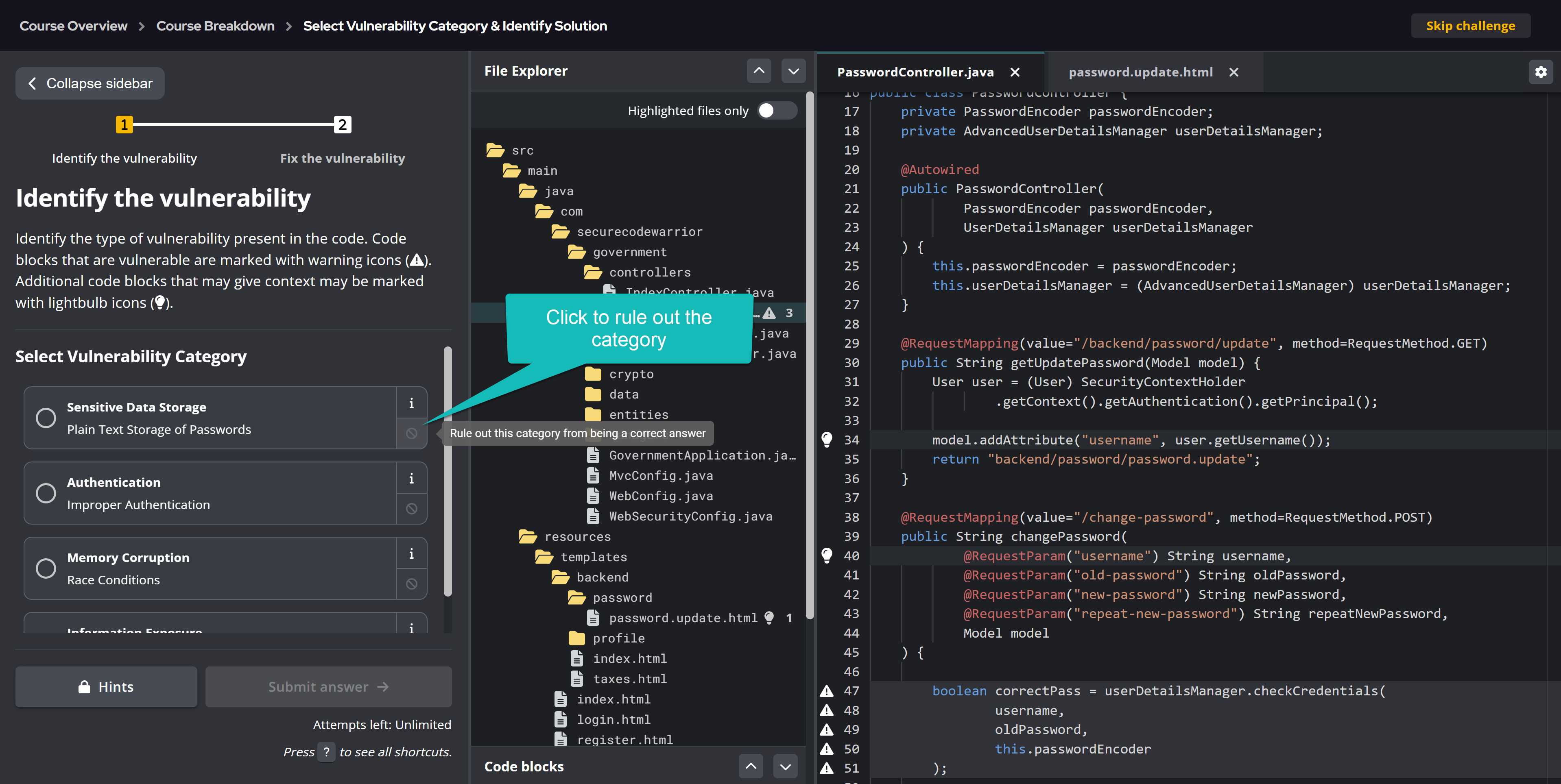Image resolution: width=1561 pixels, height=784 pixels.
Task: Select Sensitive Data Storage radio option
Action: (x=46, y=418)
